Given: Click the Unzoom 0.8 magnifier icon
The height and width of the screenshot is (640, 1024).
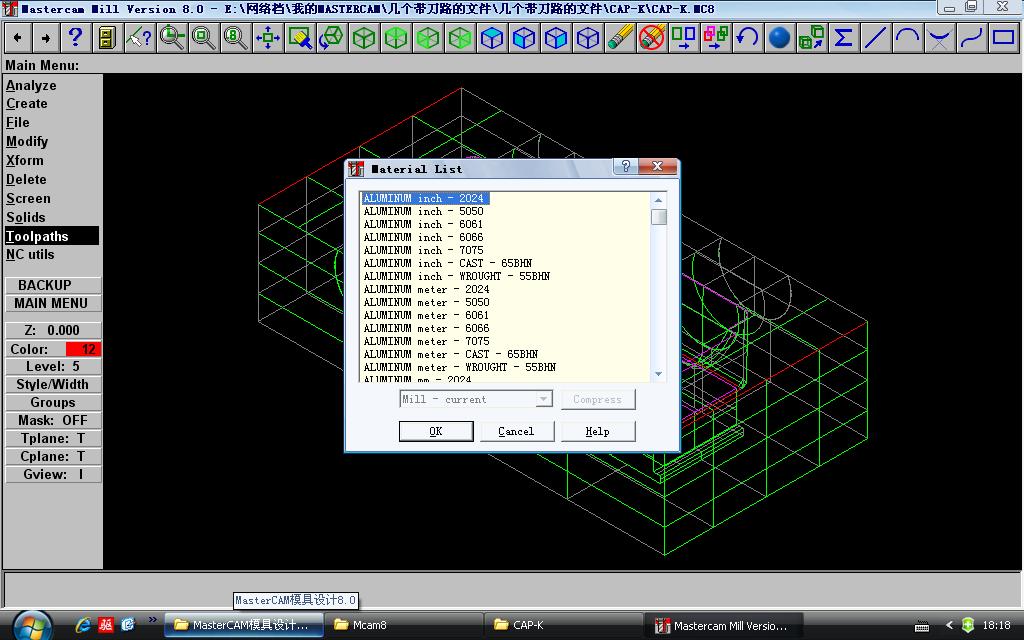Looking at the screenshot, I should [235, 38].
